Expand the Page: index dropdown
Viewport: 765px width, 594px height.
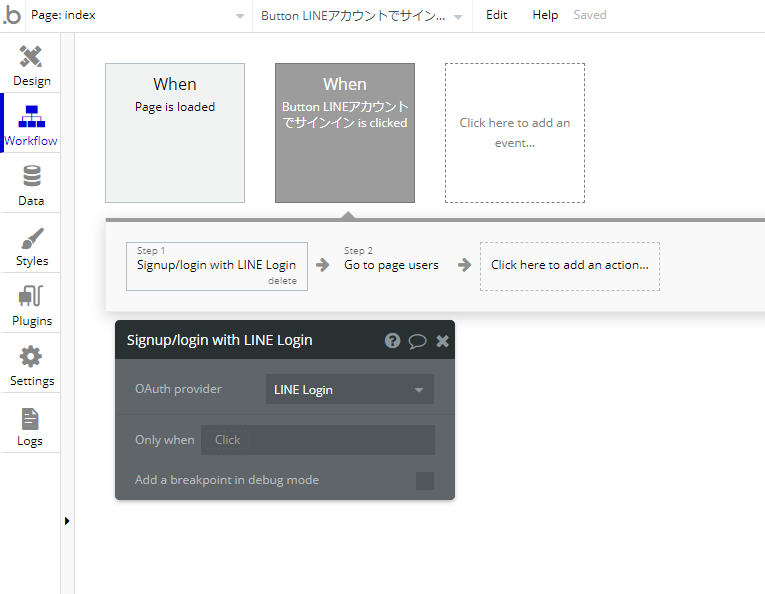pos(138,16)
